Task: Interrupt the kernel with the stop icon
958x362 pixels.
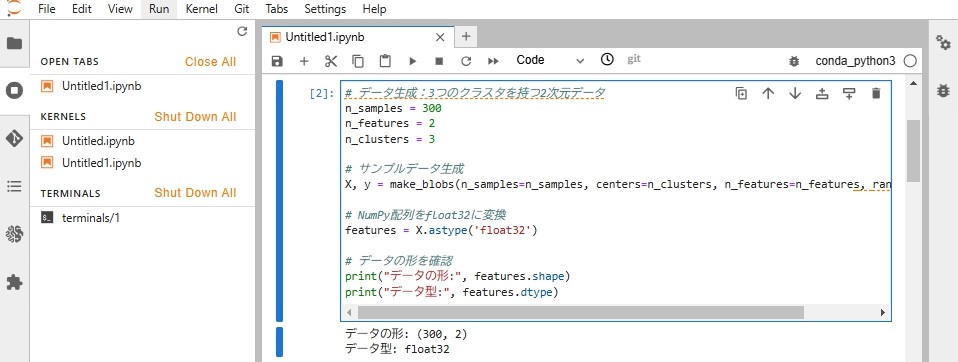Action: click(439, 61)
